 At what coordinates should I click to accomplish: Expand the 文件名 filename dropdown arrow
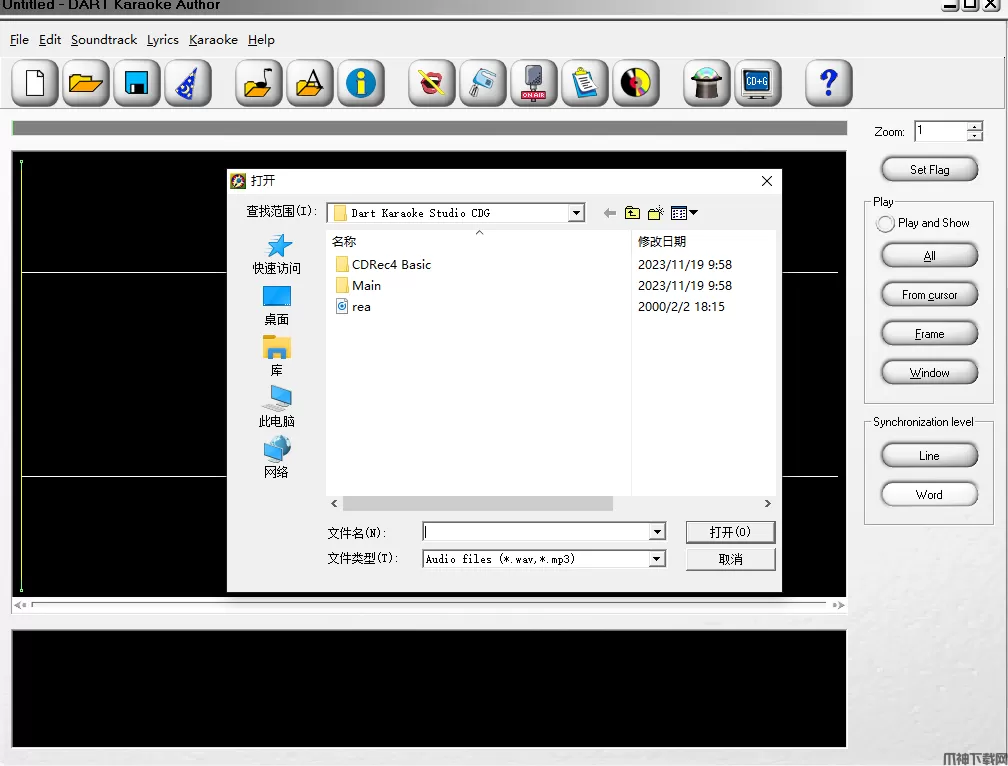pyautogui.click(x=657, y=532)
